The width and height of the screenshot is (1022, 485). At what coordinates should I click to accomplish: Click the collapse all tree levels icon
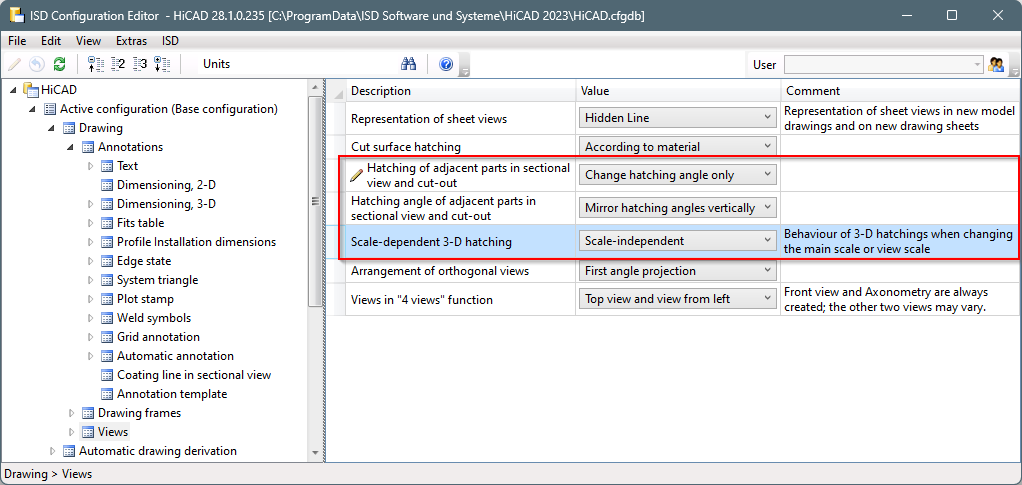95,64
